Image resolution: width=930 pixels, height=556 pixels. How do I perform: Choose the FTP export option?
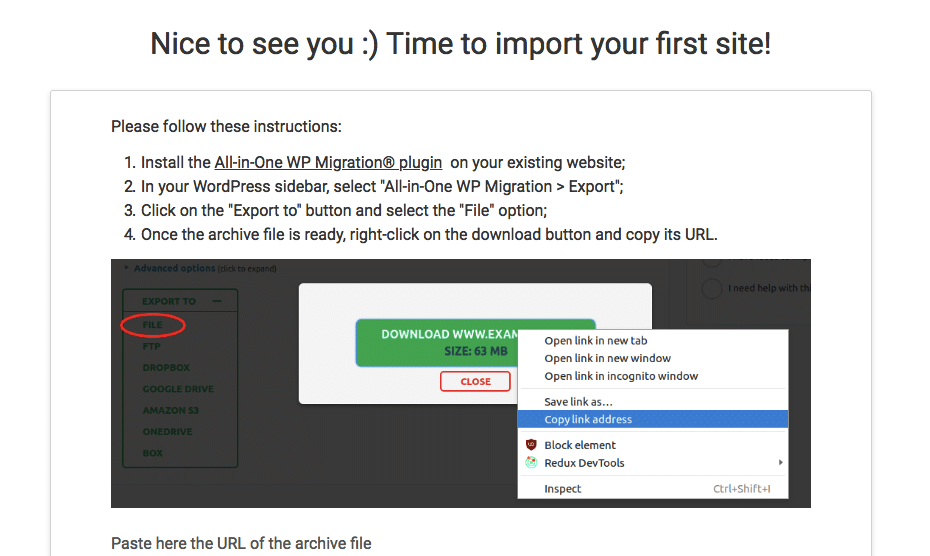coord(151,347)
